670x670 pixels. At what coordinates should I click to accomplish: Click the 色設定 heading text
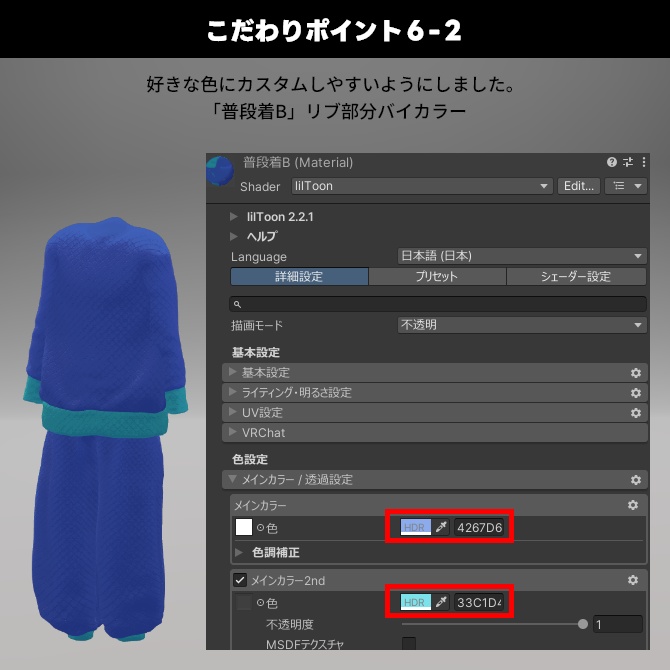[250, 459]
